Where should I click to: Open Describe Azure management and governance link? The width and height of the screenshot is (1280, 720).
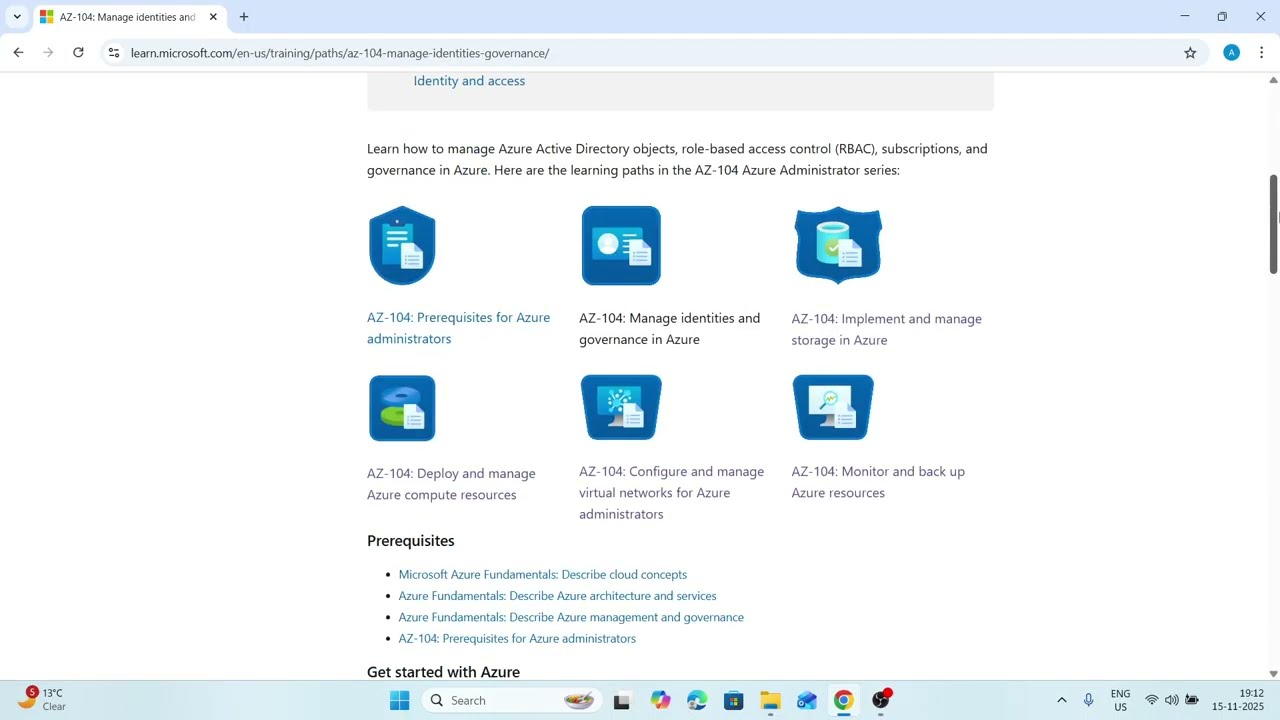pyautogui.click(x=571, y=617)
